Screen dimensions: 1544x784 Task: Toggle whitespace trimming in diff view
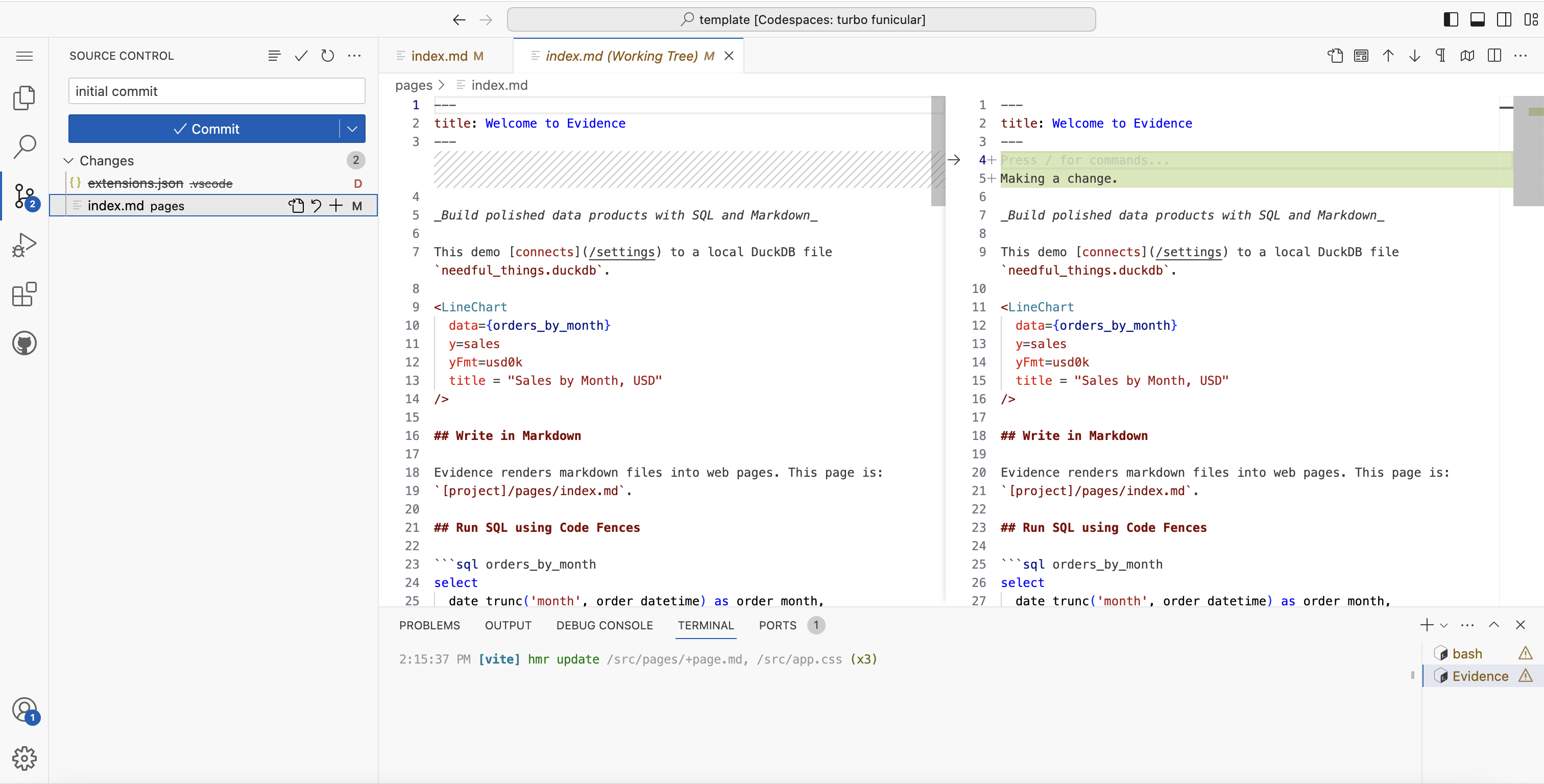point(1441,56)
